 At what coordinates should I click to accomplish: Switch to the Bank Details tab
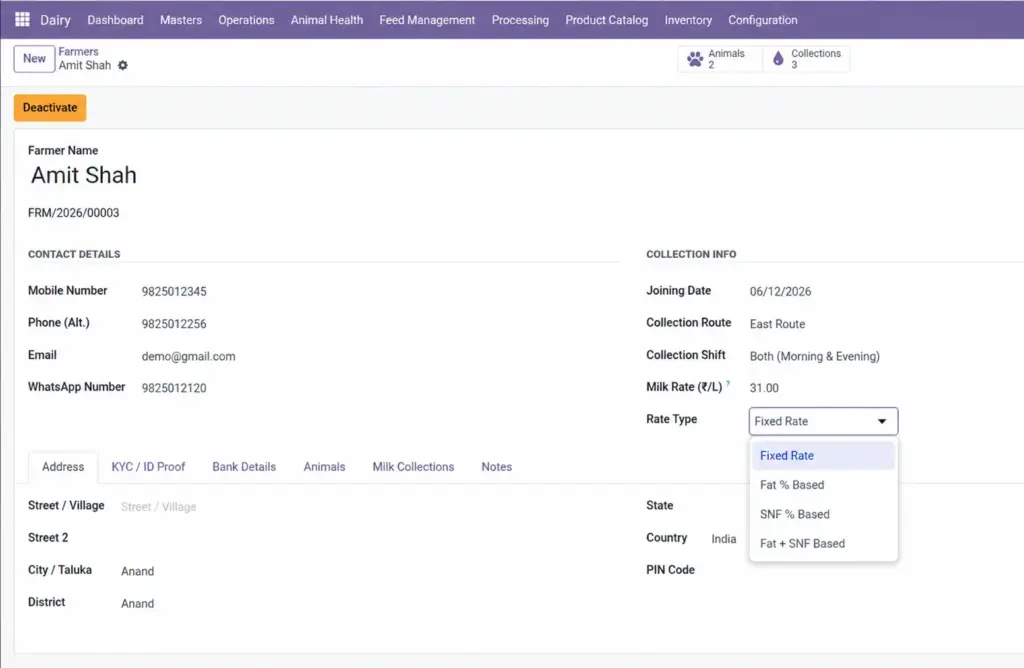tap(244, 467)
